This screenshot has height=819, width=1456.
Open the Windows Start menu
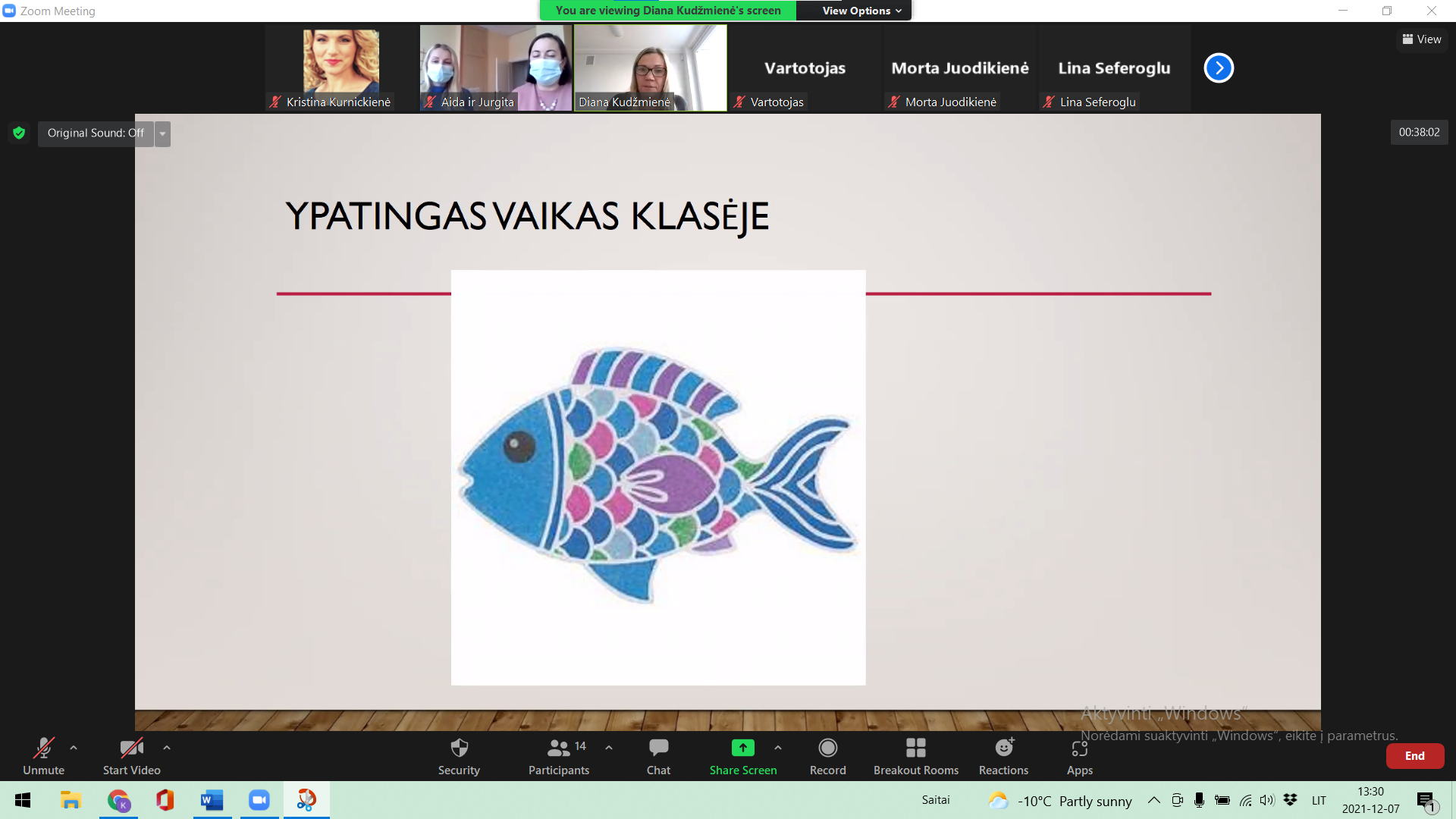pos(23,800)
